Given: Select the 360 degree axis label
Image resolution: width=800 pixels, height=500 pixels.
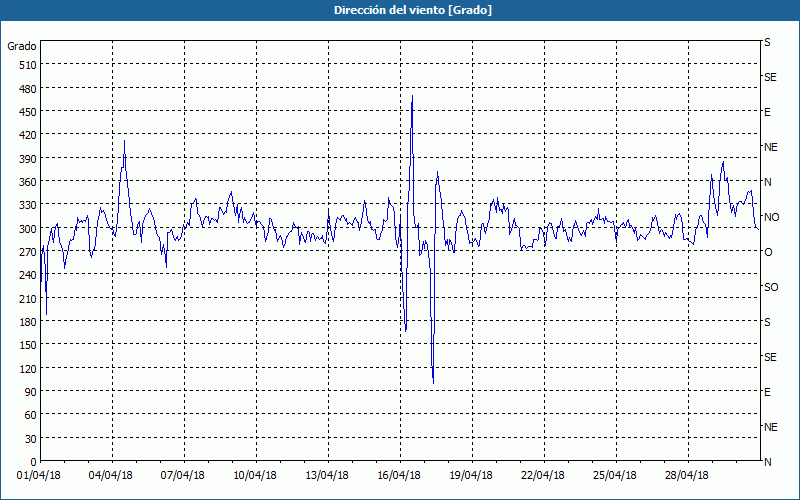Looking at the screenshot, I should pyautogui.click(x=28, y=182).
